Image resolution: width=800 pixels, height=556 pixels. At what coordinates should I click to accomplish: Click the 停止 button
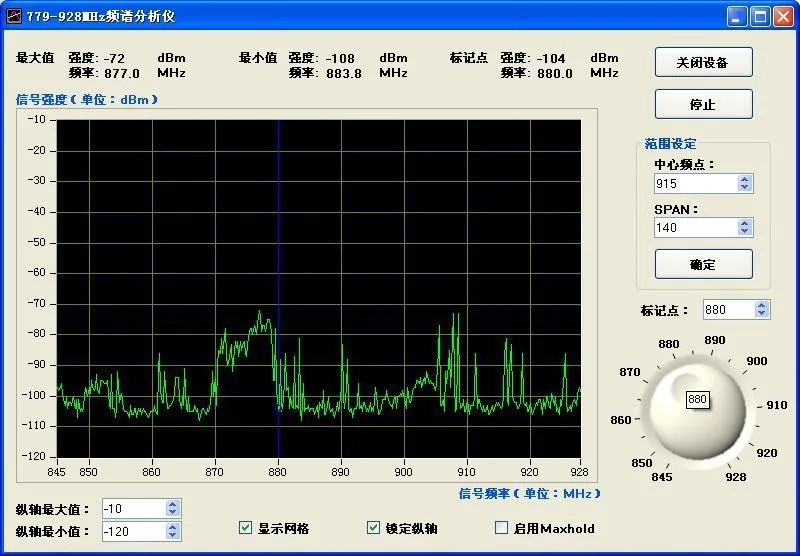pos(704,104)
